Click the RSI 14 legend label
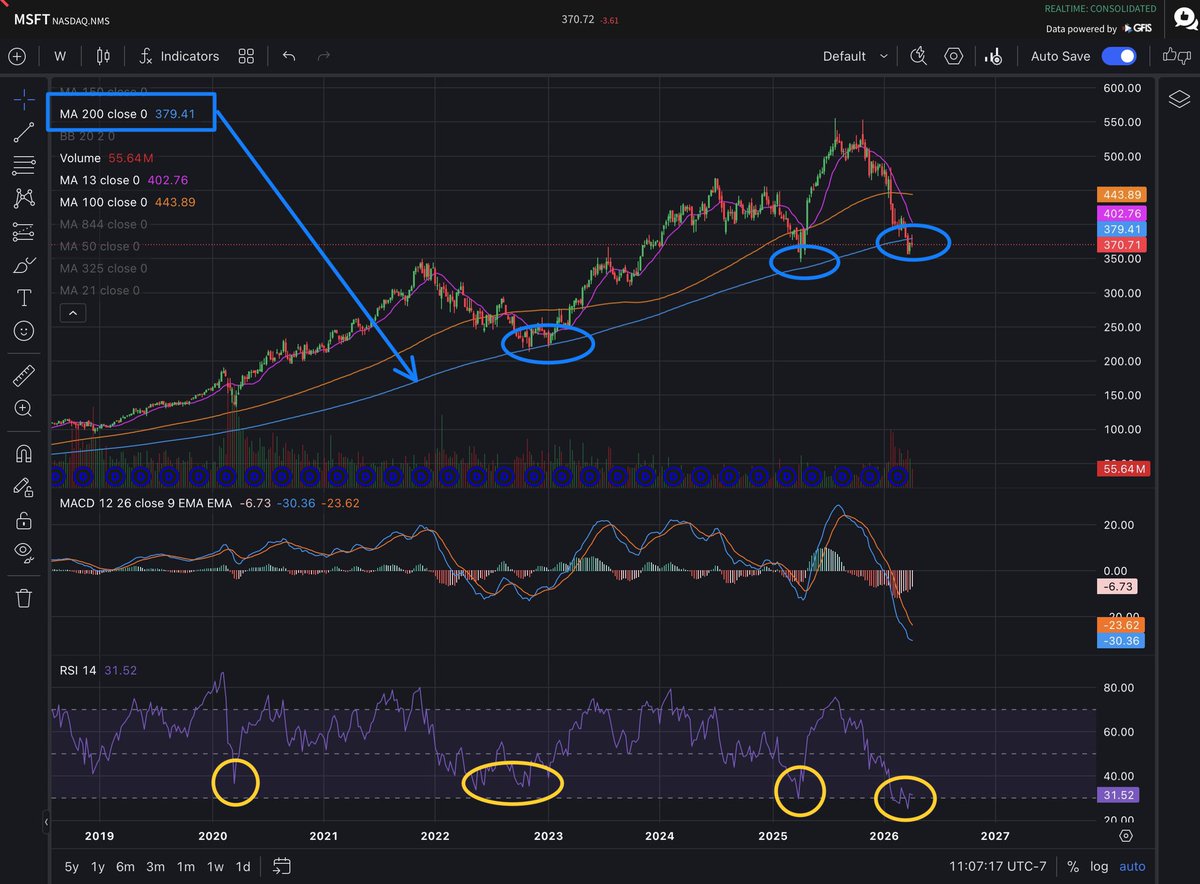This screenshot has height=884, width=1200. click(78, 670)
